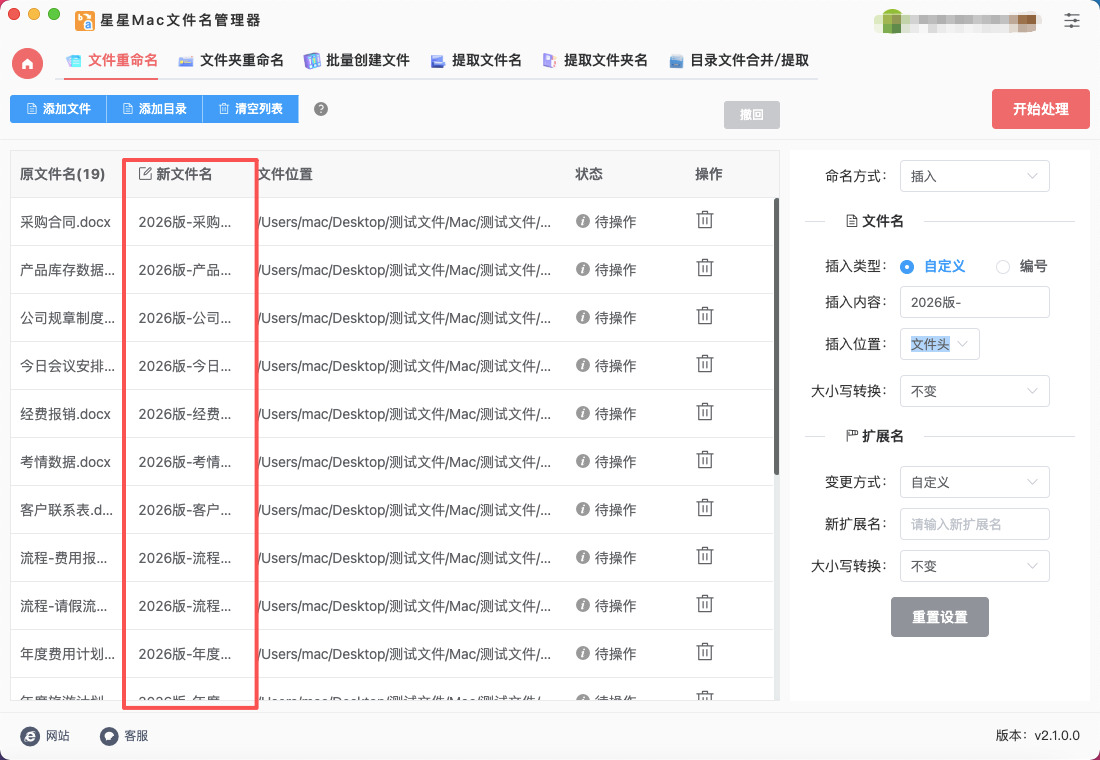Image resolution: width=1100 pixels, height=760 pixels.
Task: Click new name cell 2026版-客户…
Action: (185, 509)
